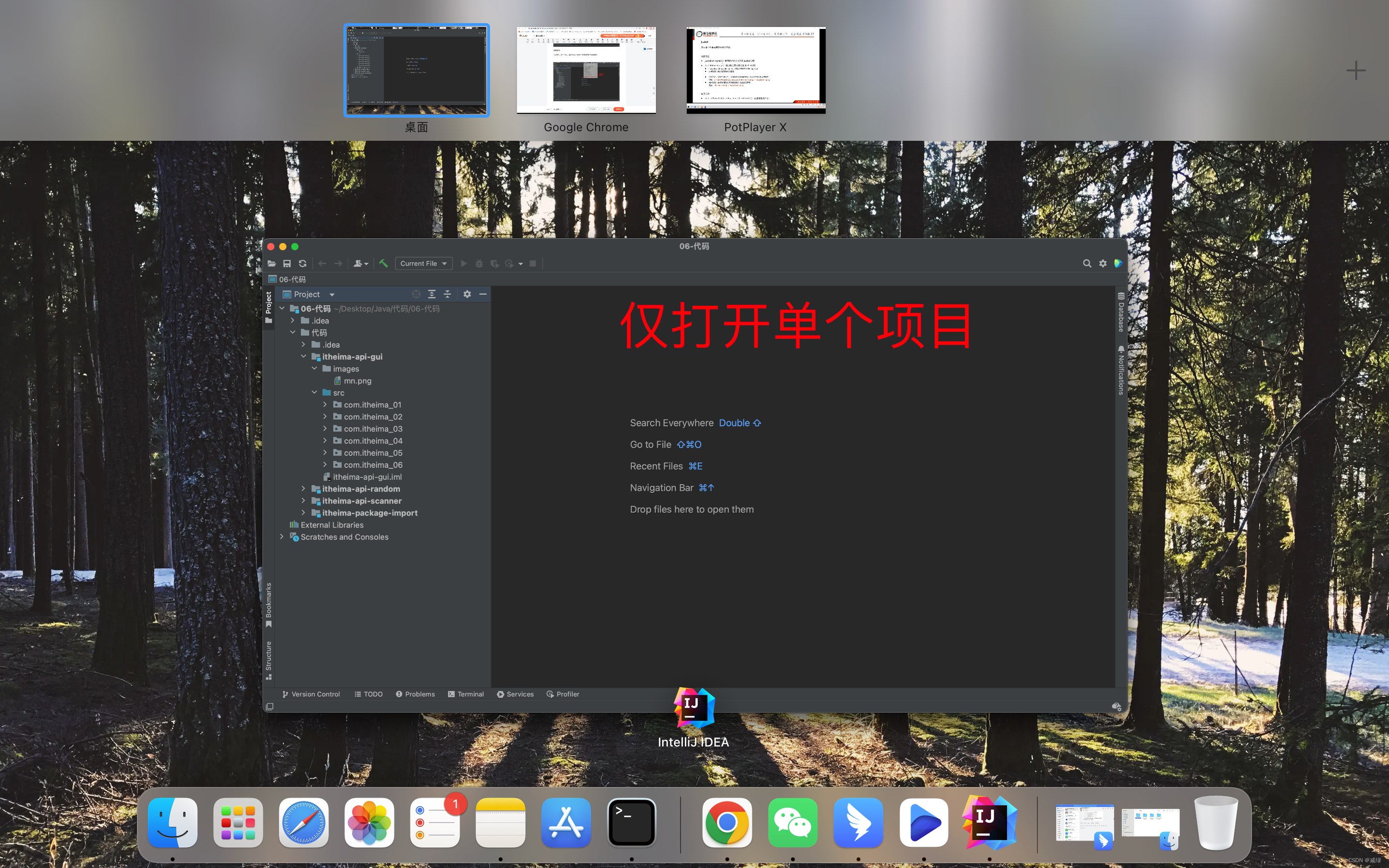Click Collapse All in Project panel
Screen dimensions: 1389x868
pos(447,294)
